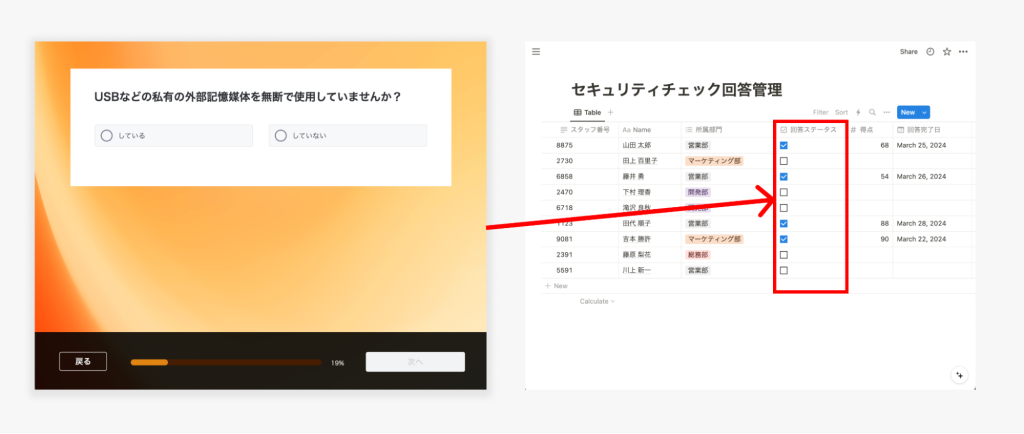This screenshot has width=1024, height=434.
Task: Open the page three-dots menu
Action: coord(963,52)
